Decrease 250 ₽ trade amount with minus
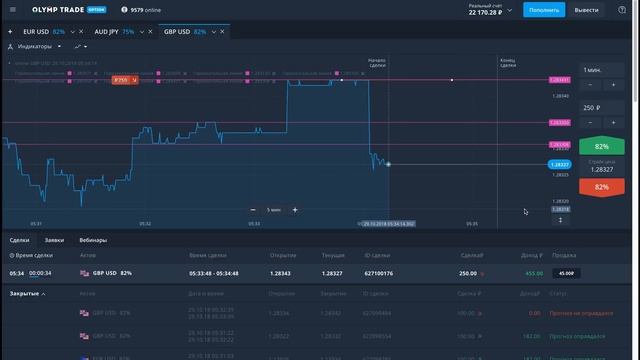This screenshot has width=640, height=360. point(590,122)
